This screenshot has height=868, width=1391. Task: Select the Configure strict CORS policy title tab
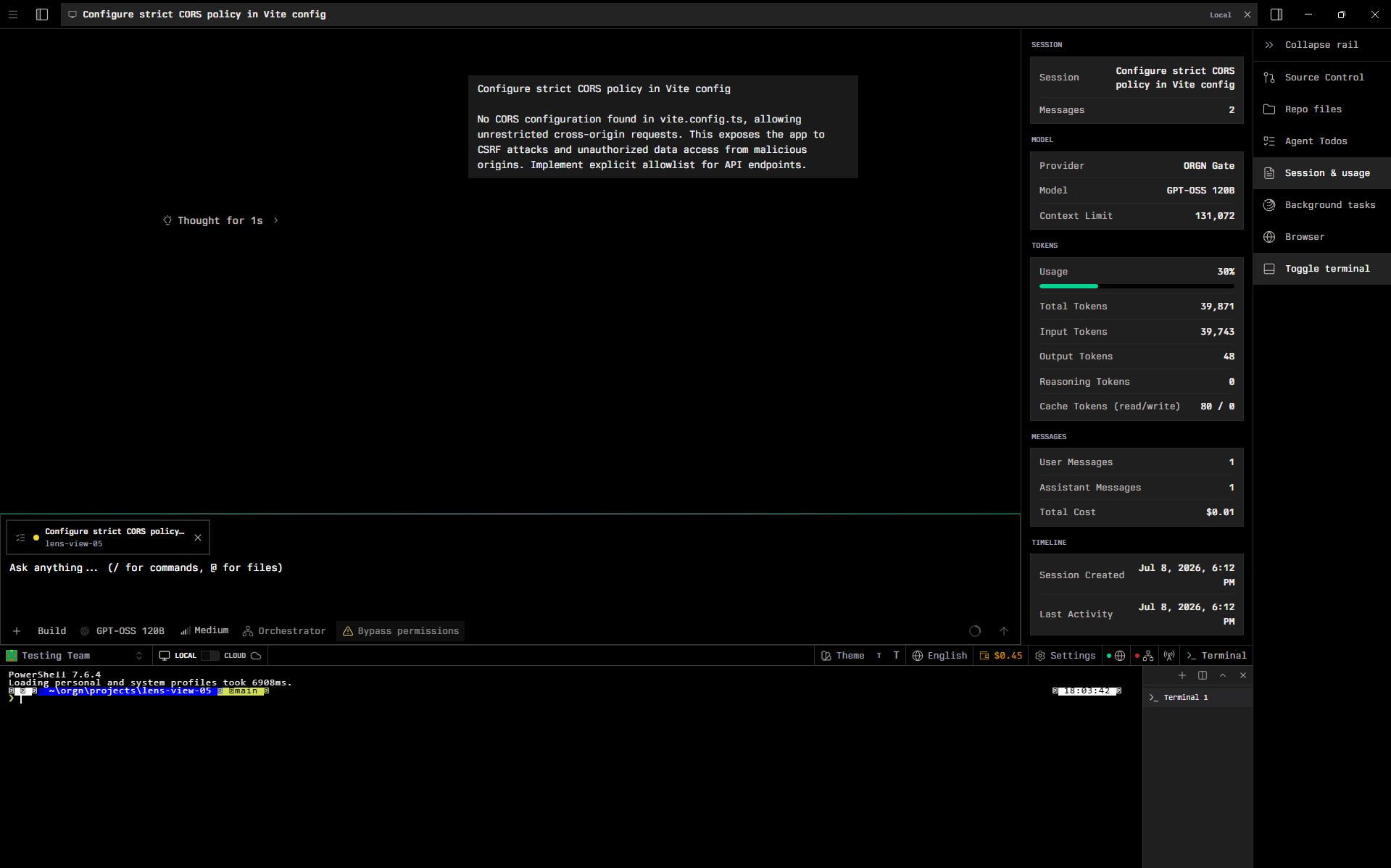tap(657, 14)
